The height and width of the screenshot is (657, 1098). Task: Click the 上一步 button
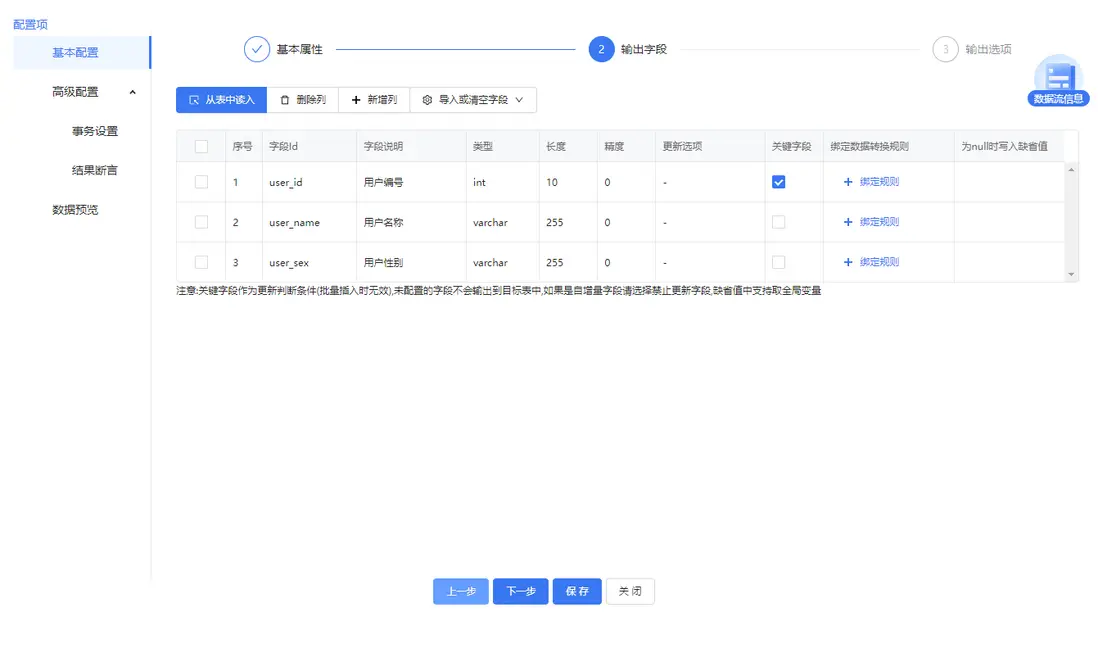[460, 591]
